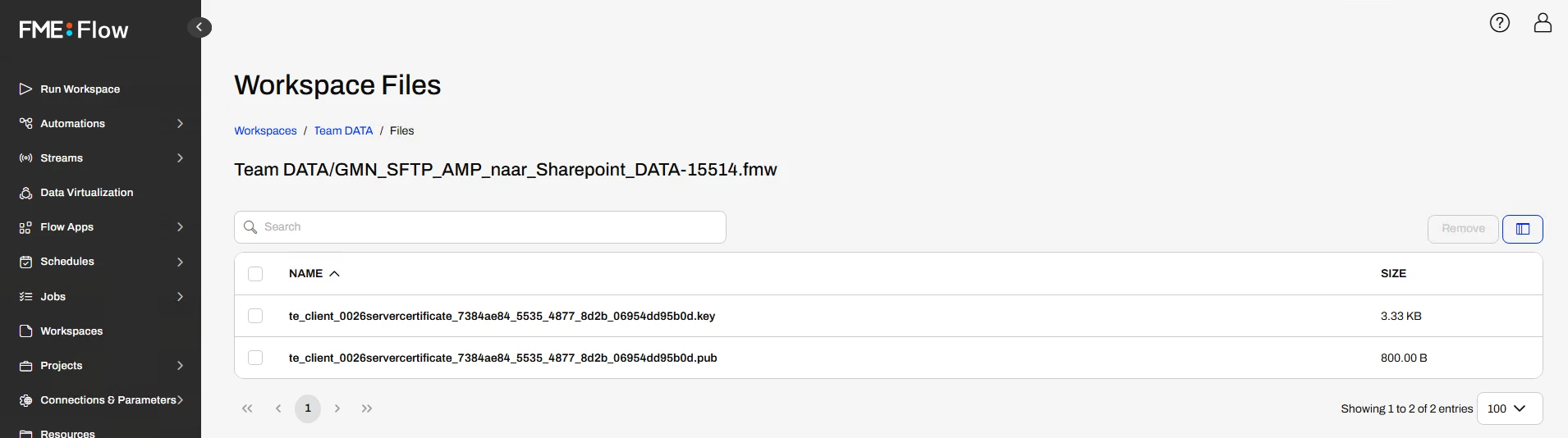
Task: Click the Run Workspace play icon
Action: pyautogui.click(x=26, y=89)
